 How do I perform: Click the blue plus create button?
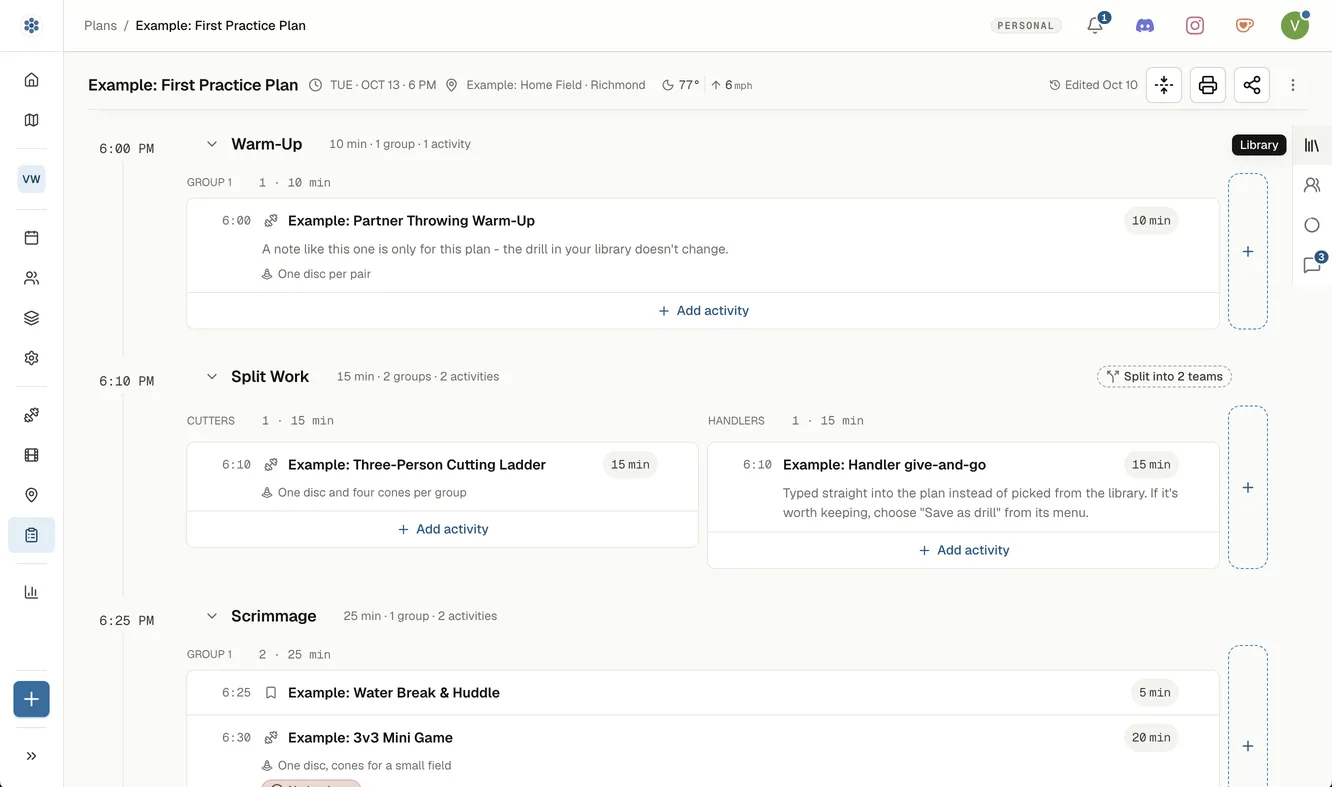pos(31,699)
